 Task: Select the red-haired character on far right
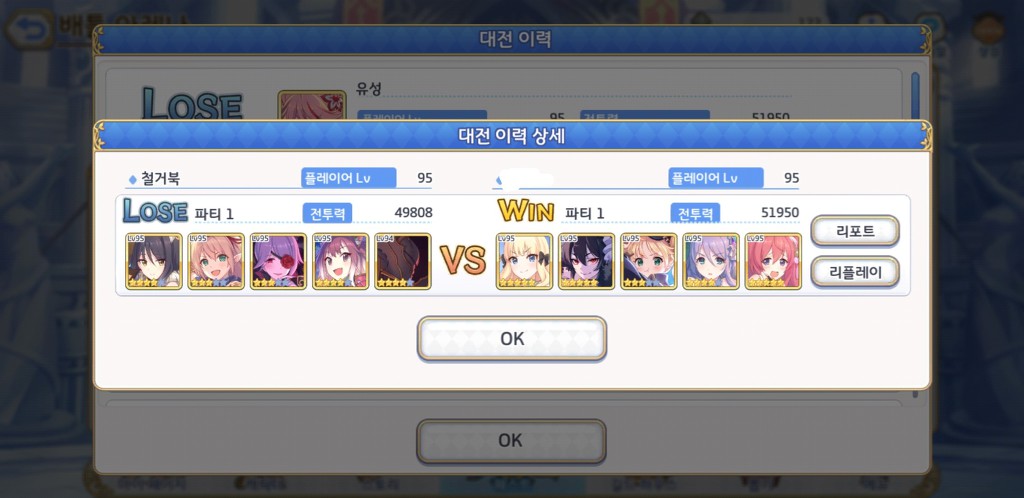773,261
